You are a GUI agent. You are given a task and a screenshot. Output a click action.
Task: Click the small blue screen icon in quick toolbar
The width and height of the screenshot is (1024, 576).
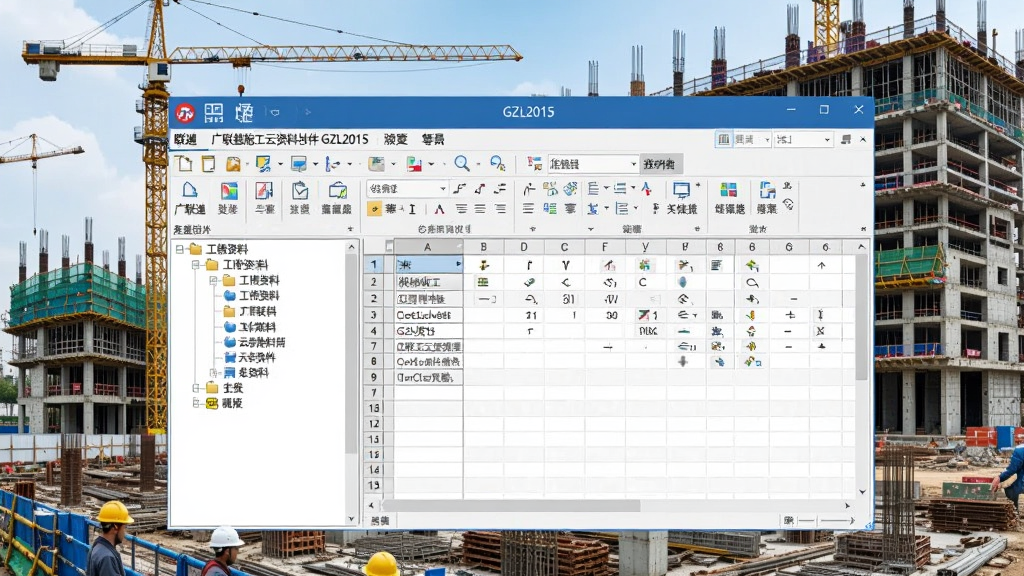coord(299,164)
